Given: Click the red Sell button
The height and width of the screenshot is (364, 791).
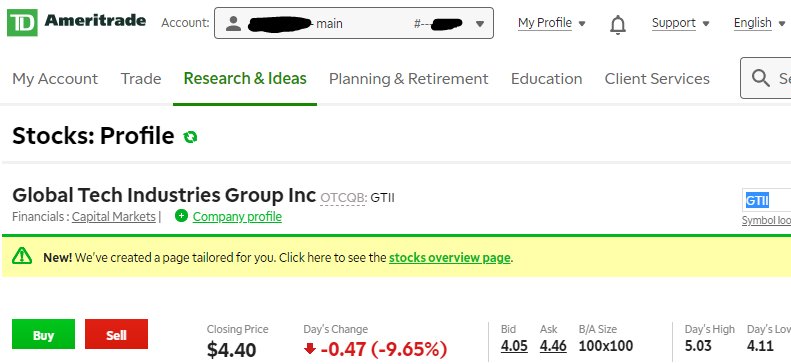Looking at the screenshot, I should (x=117, y=334).
